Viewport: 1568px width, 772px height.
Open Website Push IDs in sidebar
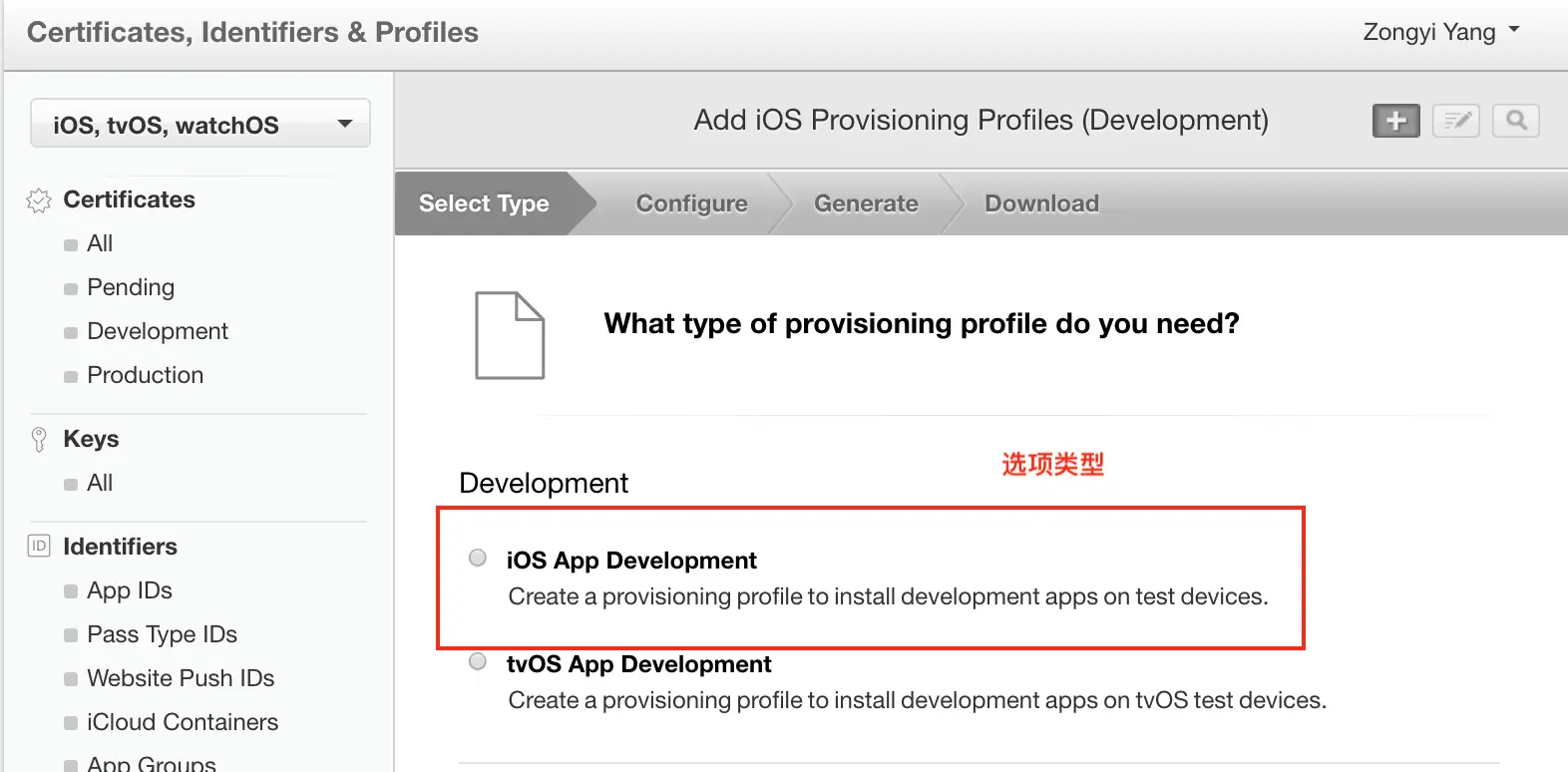181,678
